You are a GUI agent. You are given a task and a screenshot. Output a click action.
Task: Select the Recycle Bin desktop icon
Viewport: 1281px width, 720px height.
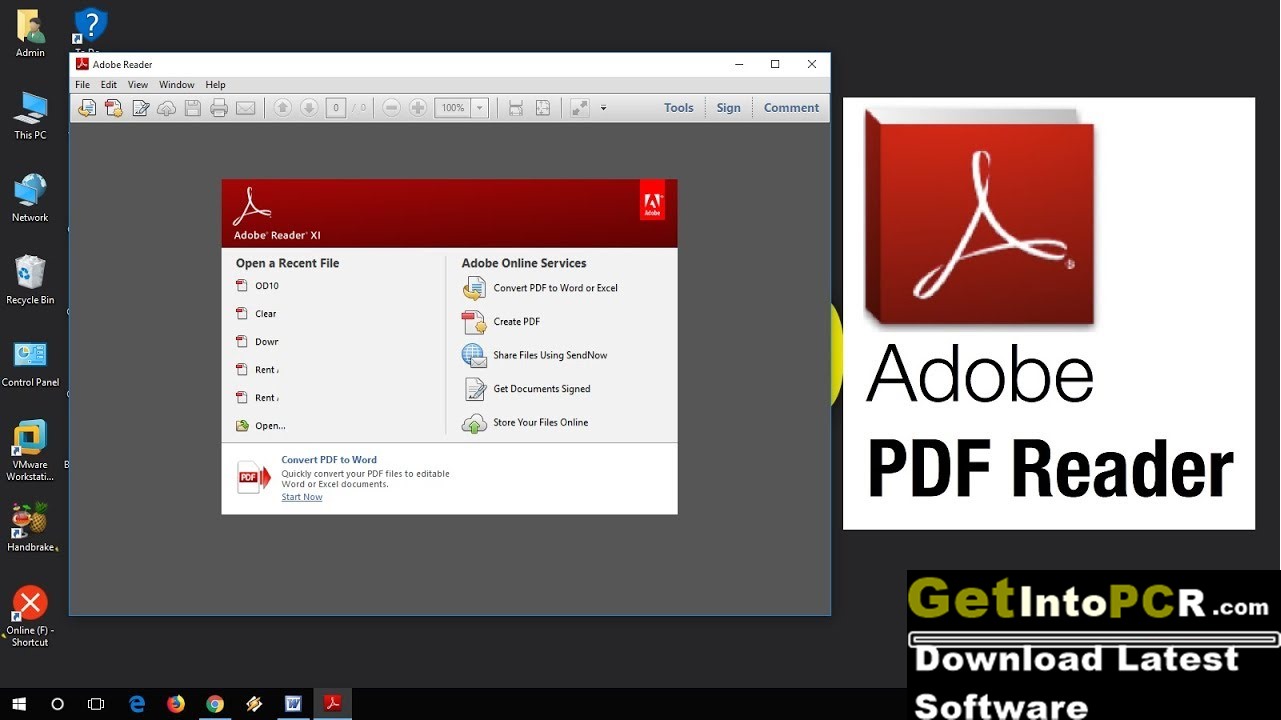30,280
